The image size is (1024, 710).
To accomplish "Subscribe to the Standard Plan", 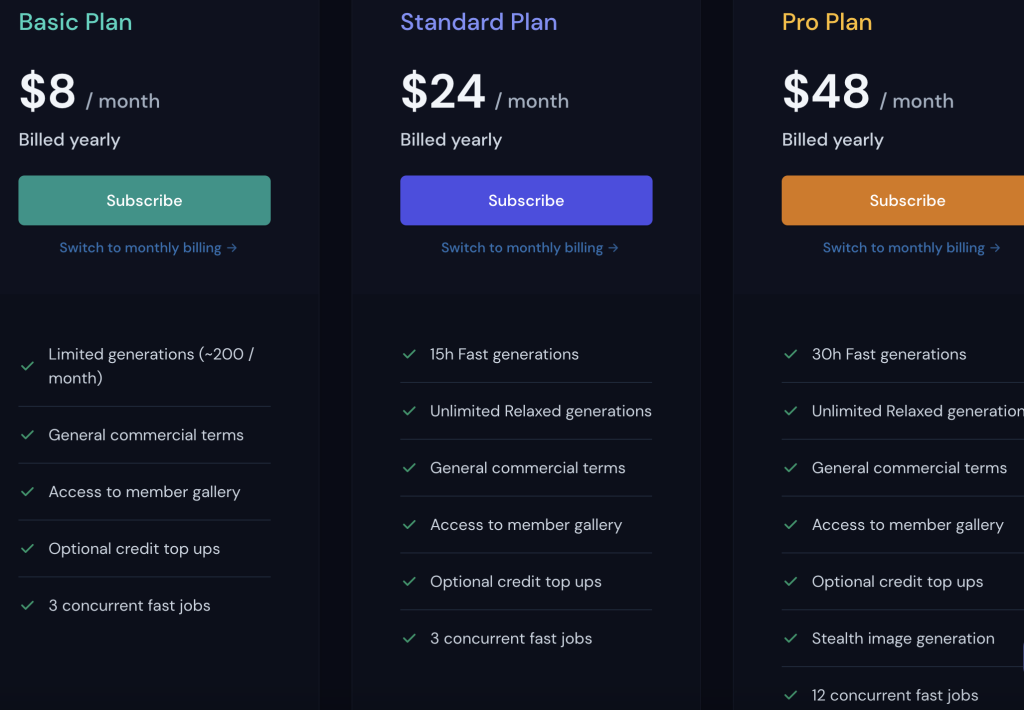I will pos(526,201).
